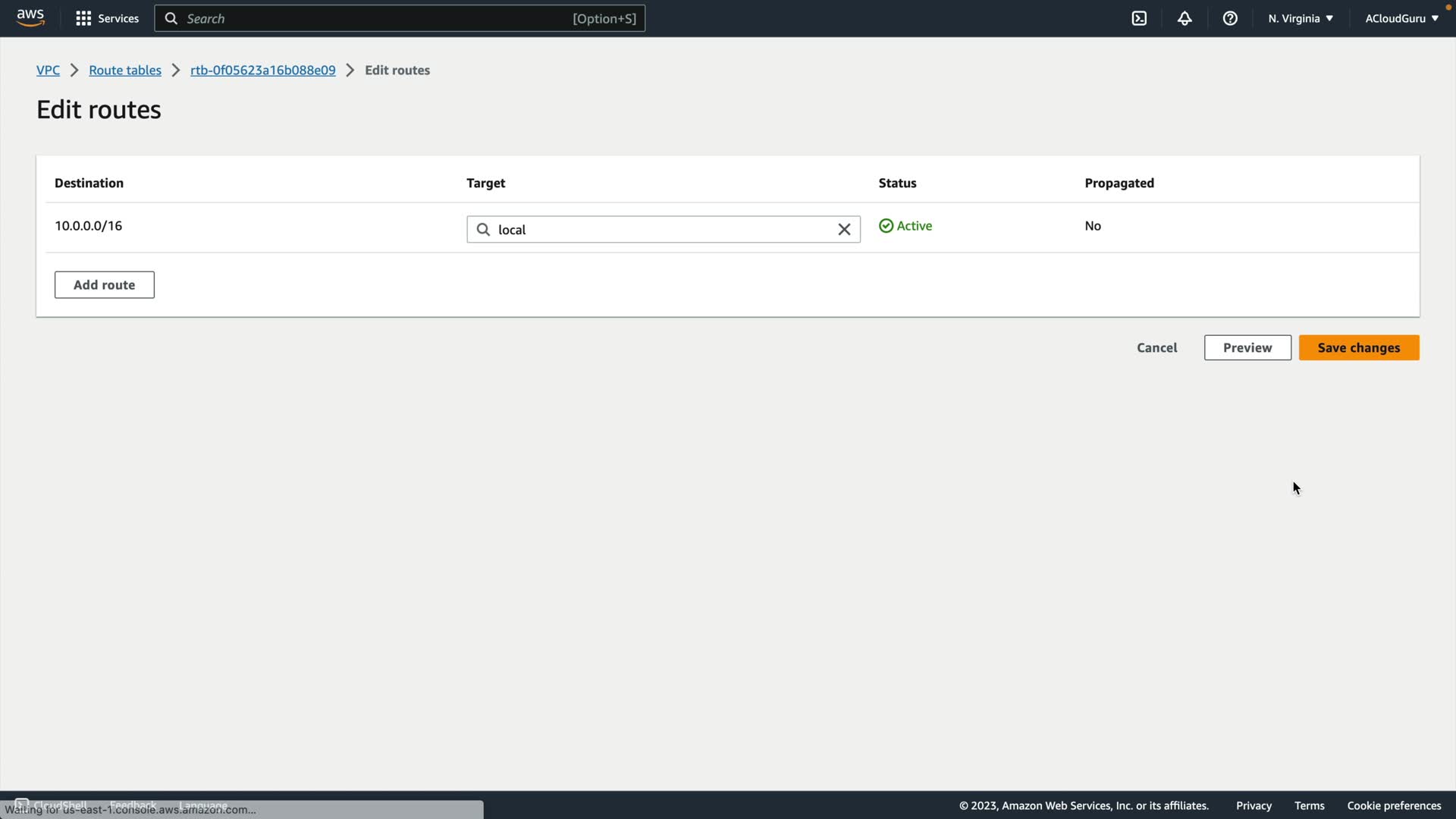The width and height of the screenshot is (1456, 819).
Task: Go to VPC breadcrumb link
Action: pyautogui.click(x=48, y=70)
